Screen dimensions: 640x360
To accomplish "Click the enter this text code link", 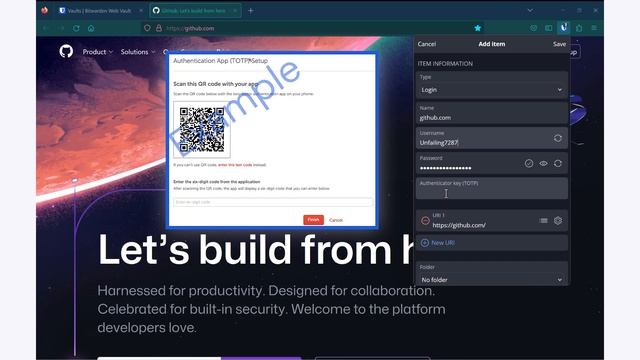I will (x=235, y=165).
